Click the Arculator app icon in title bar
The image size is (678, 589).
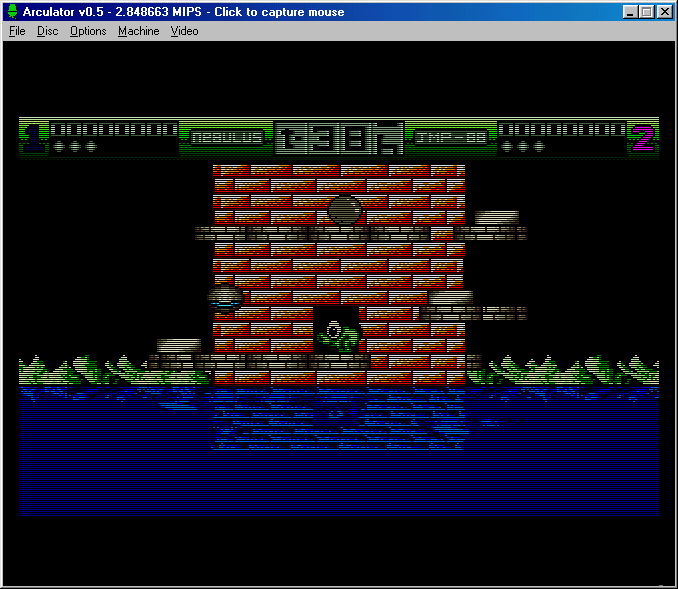pos(12,12)
